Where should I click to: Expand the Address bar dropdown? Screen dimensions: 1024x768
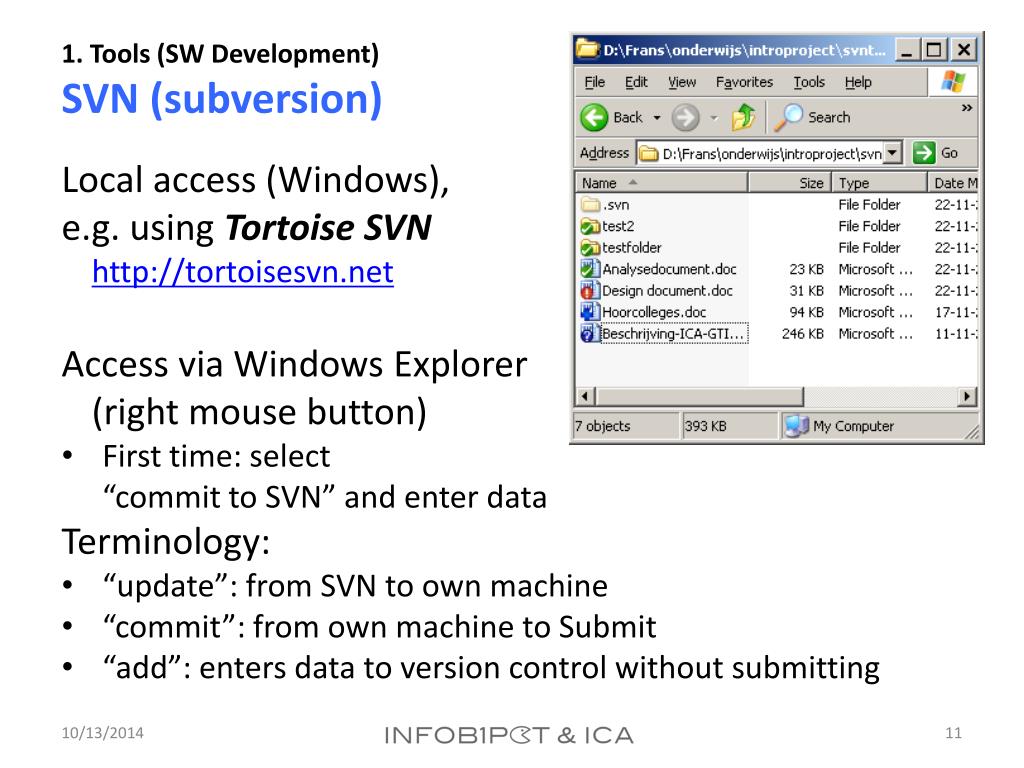tap(893, 153)
